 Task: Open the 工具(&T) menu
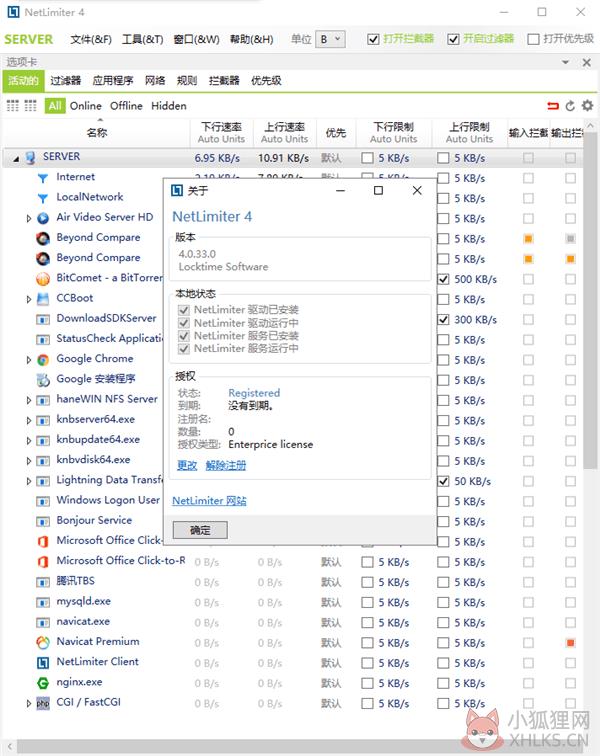tap(142, 39)
